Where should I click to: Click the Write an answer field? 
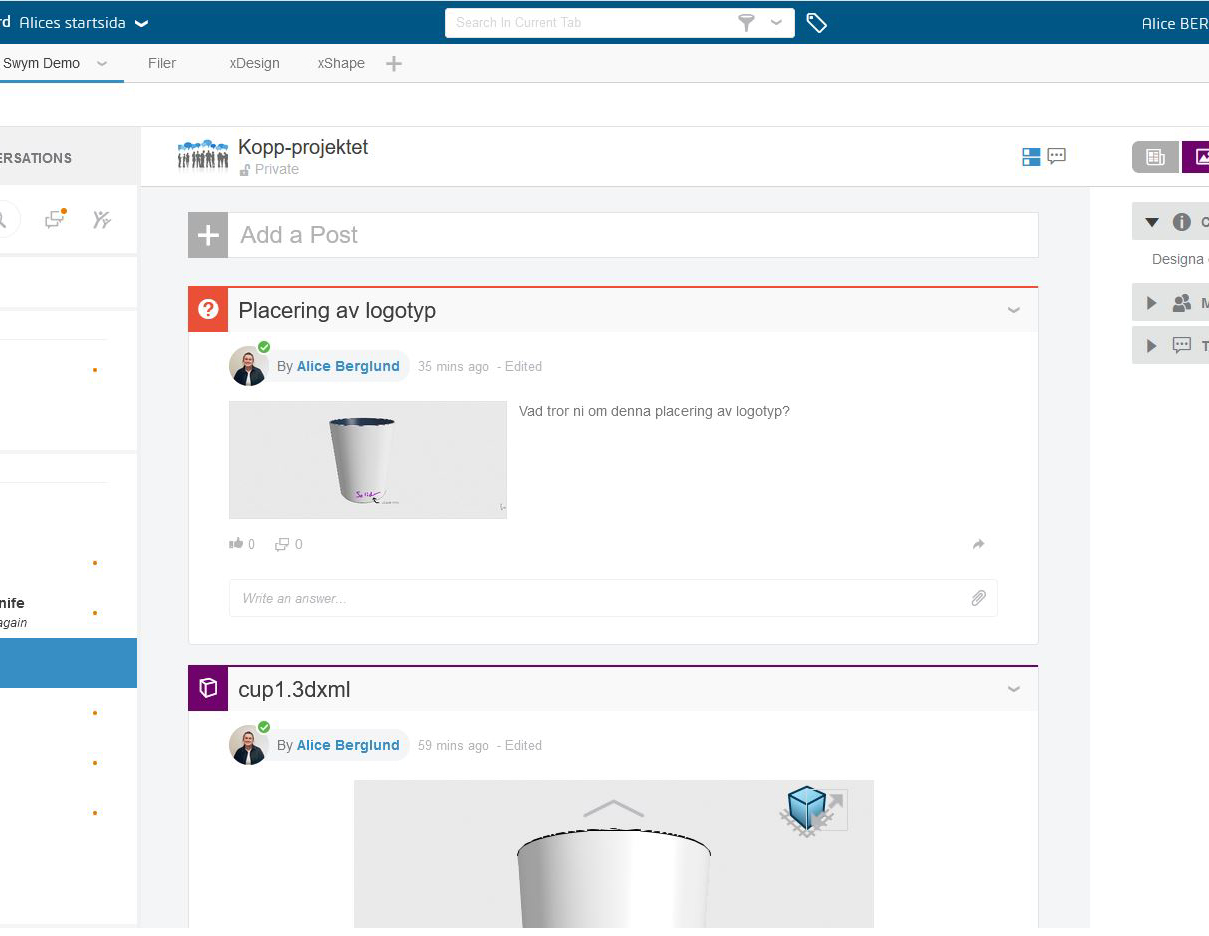pyautogui.click(x=600, y=598)
